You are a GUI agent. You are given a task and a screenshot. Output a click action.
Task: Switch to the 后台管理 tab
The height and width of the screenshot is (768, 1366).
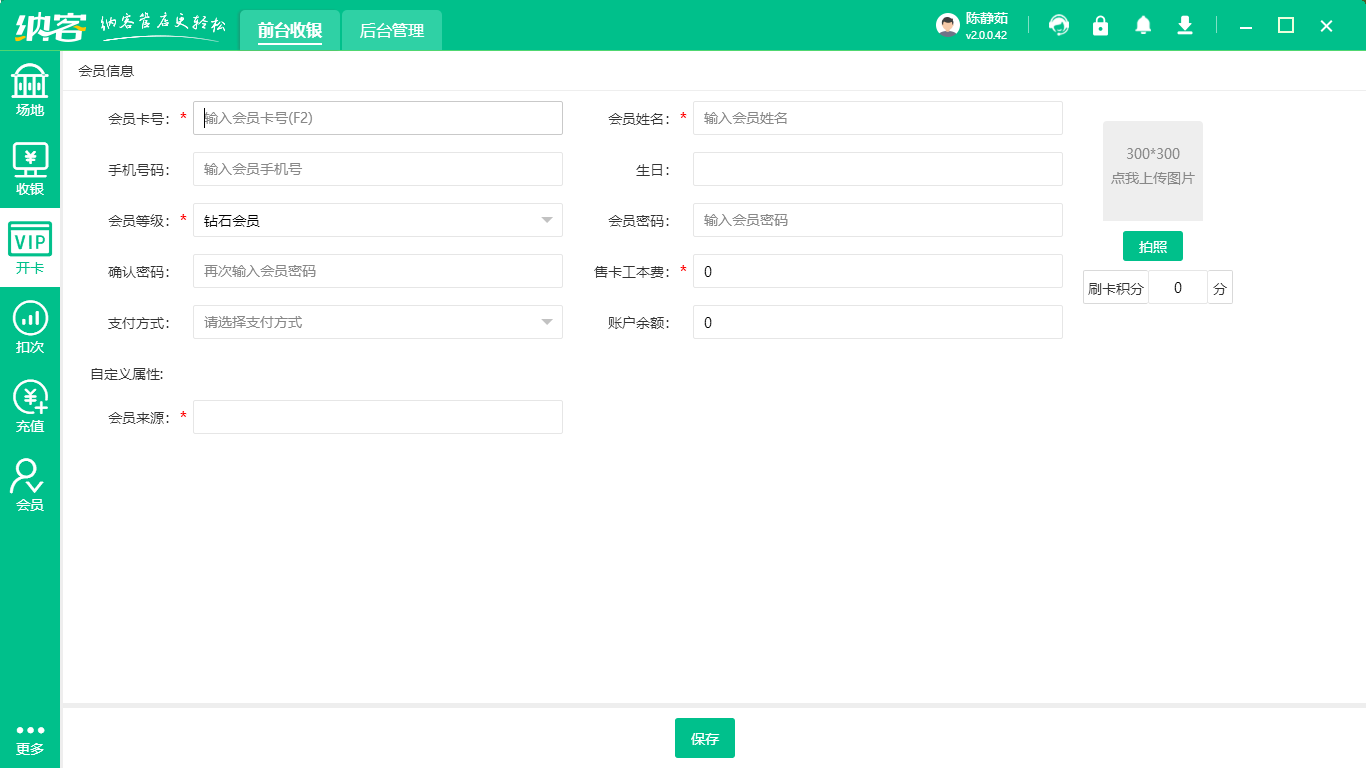point(392,30)
